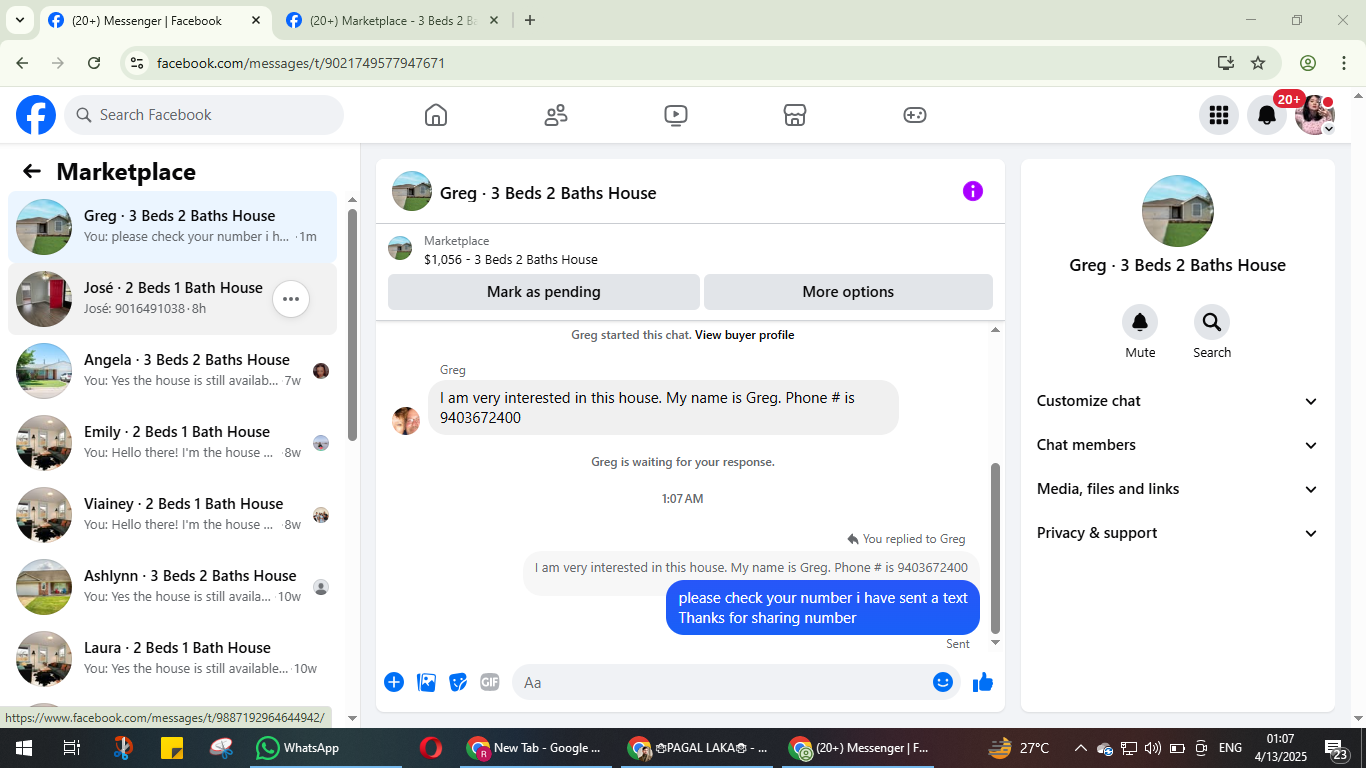Open the account profile picture menu

[1315, 115]
